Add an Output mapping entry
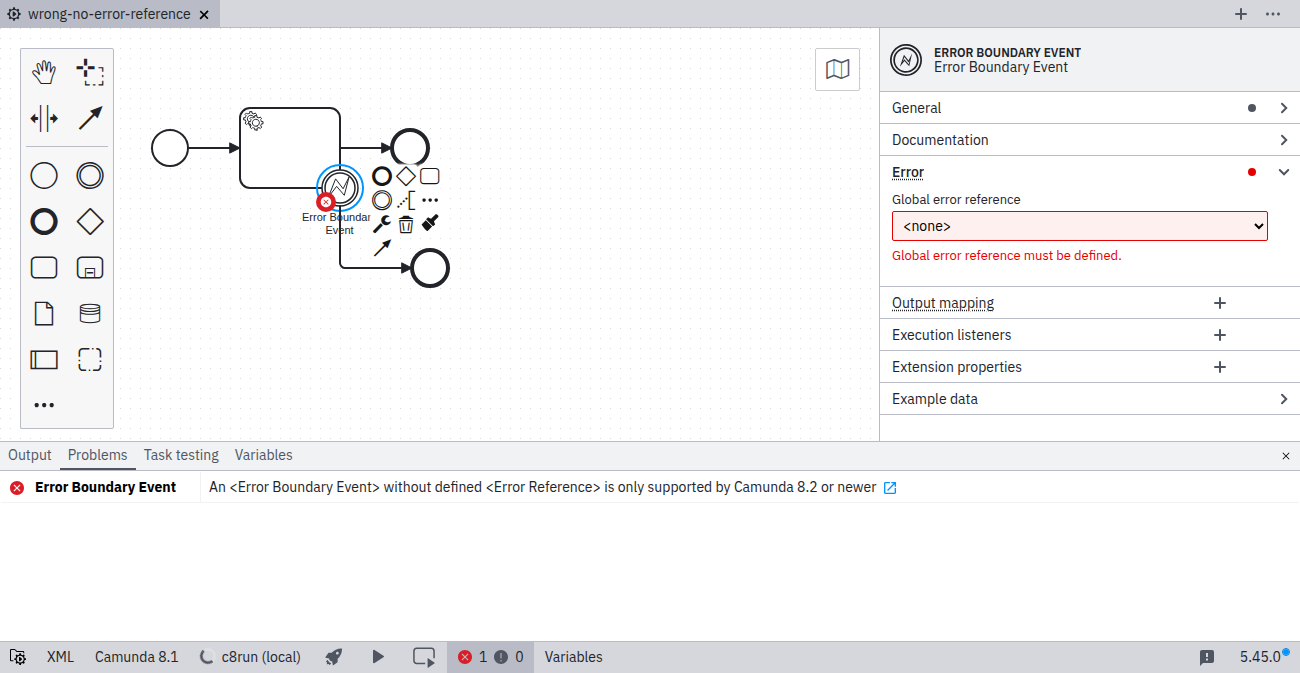Viewport: 1300px width, 673px height. [x=1219, y=303]
